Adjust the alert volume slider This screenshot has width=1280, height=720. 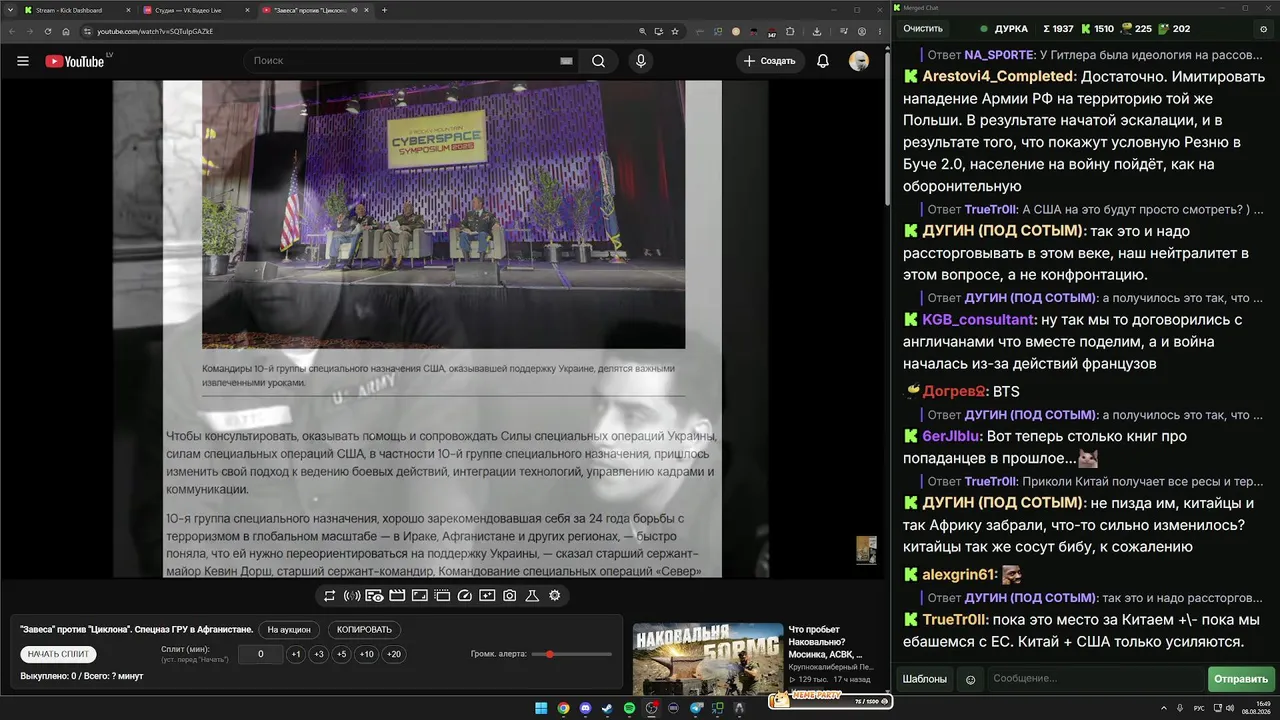click(x=572, y=654)
